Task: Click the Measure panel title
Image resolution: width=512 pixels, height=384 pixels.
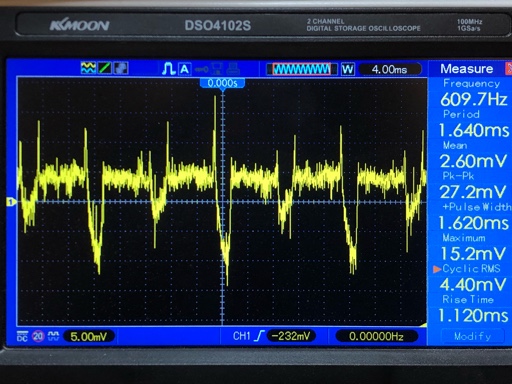Action: [x=467, y=69]
